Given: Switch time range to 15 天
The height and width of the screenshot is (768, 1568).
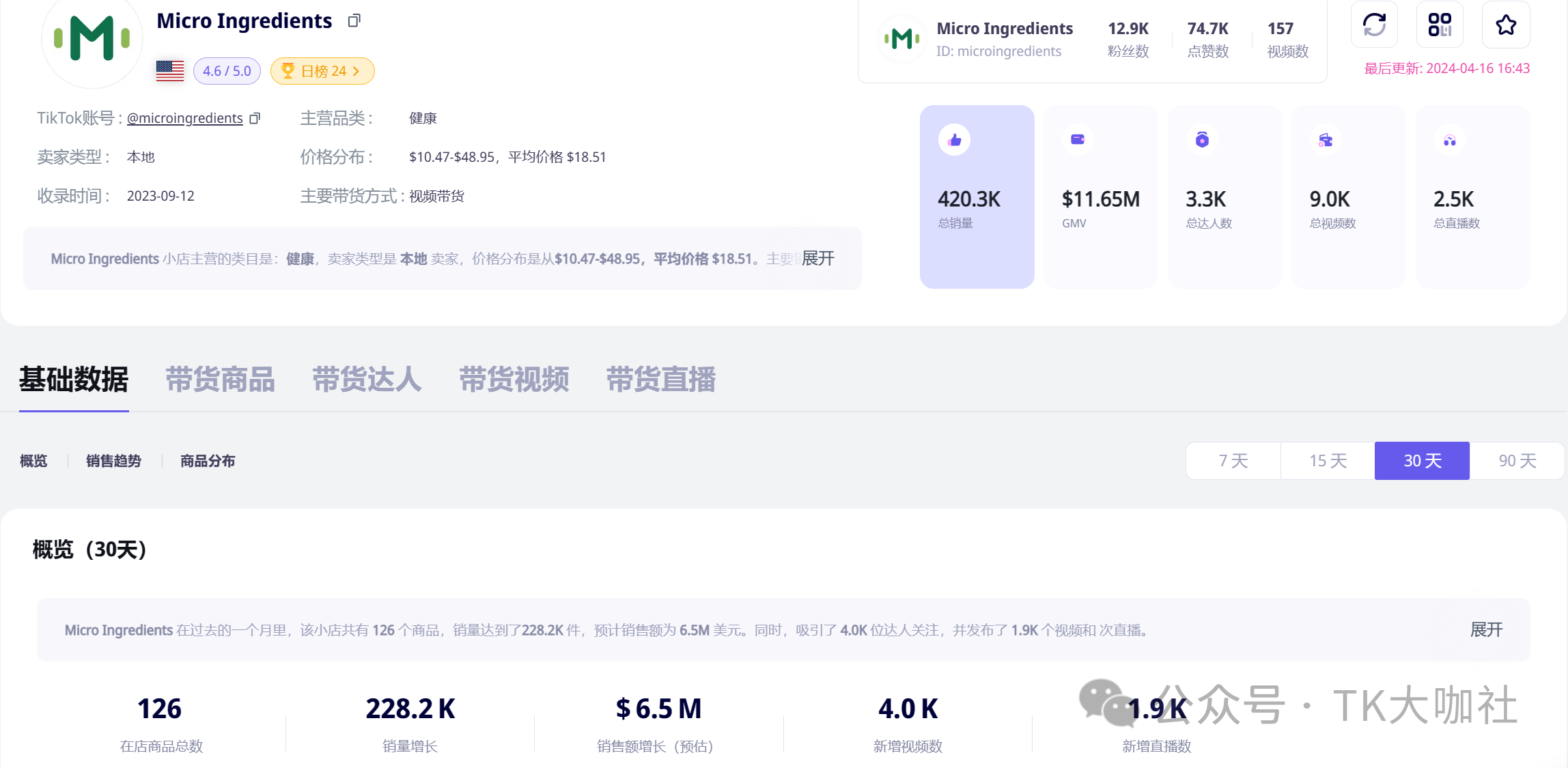Looking at the screenshot, I should (1328, 461).
